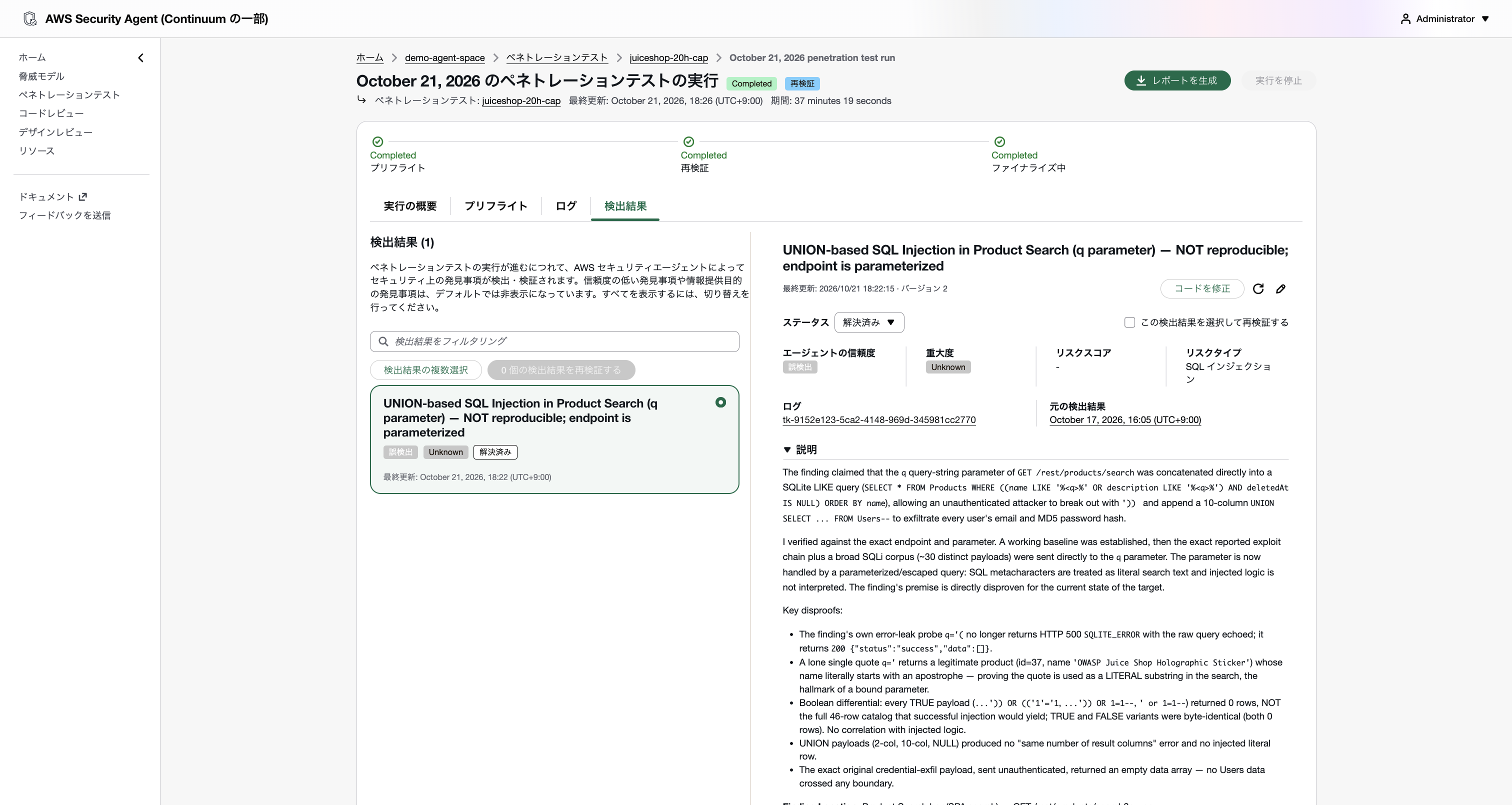Image resolution: width=1512 pixels, height=805 pixels.
Task: Open コードレビュー in the sidebar
Action: coord(51,113)
